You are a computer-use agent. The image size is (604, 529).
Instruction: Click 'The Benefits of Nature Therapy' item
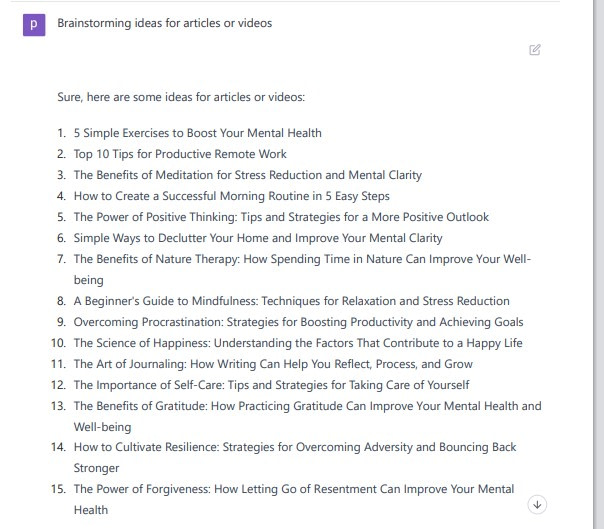click(302, 269)
